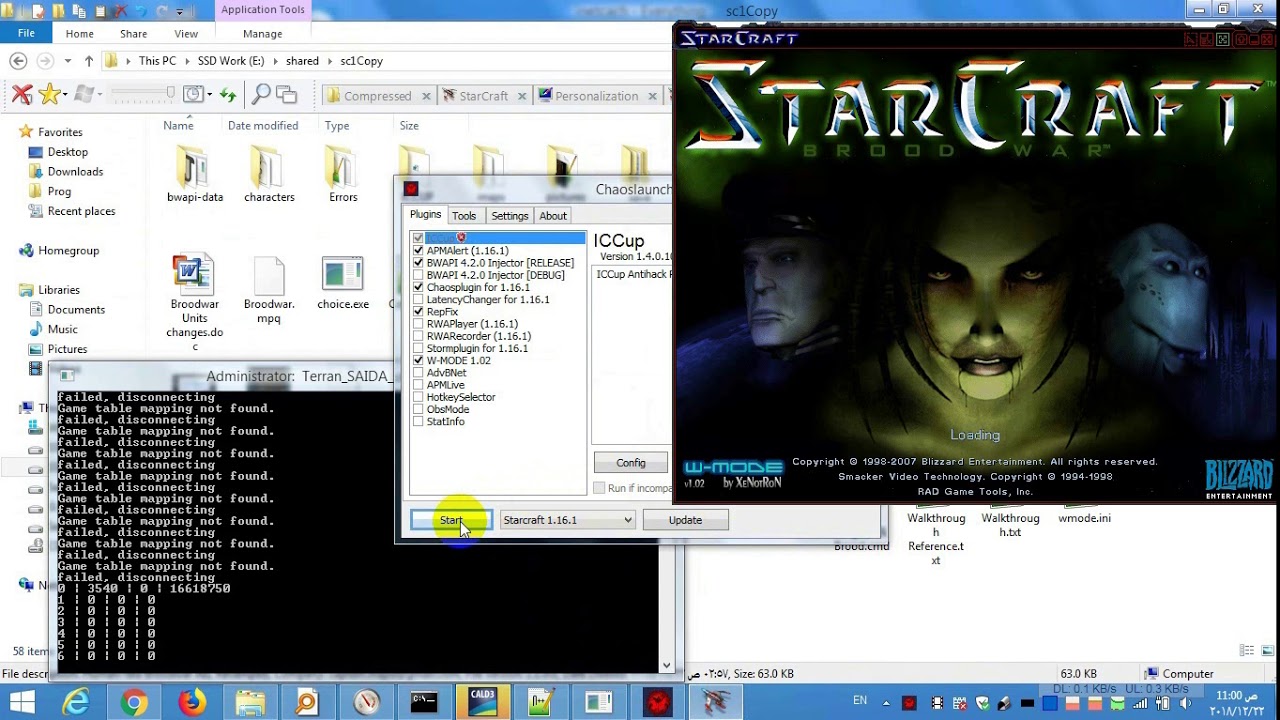Click the Windows Start button

click(22, 702)
